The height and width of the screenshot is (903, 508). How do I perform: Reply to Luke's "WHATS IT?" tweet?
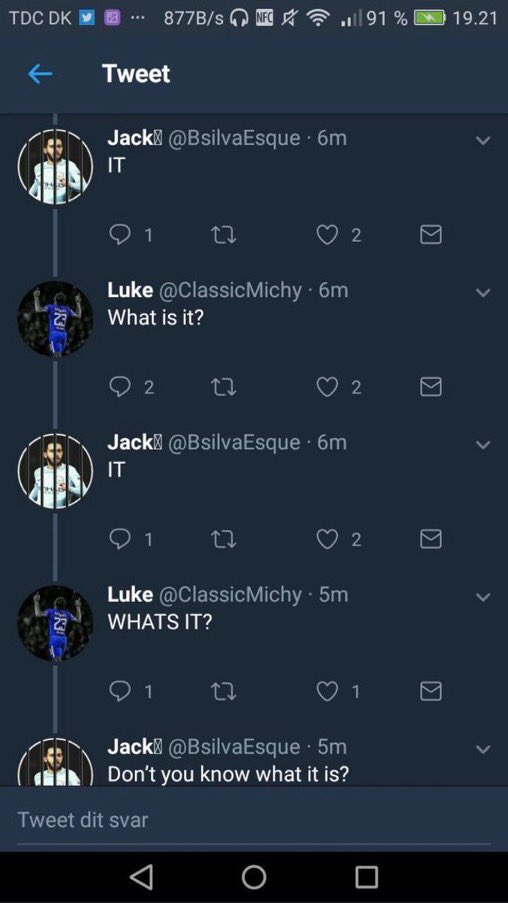[120, 691]
